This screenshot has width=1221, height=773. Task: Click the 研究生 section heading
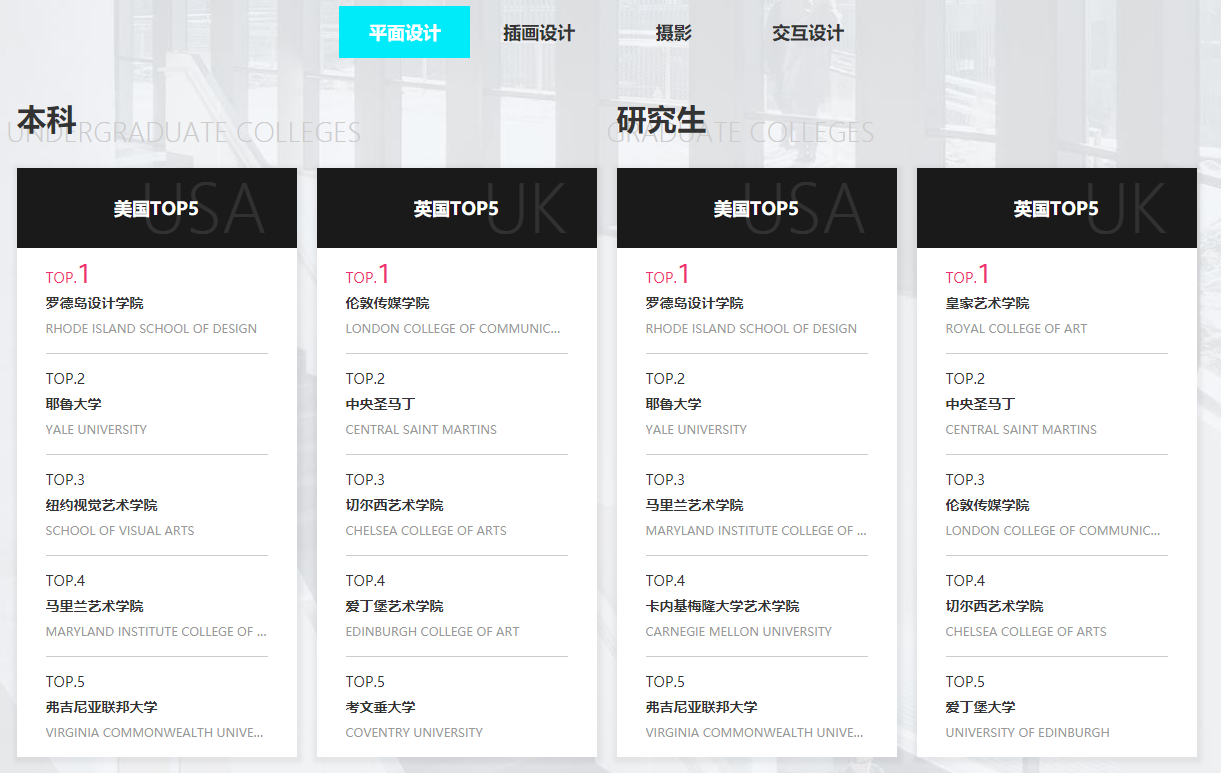coord(662,120)
